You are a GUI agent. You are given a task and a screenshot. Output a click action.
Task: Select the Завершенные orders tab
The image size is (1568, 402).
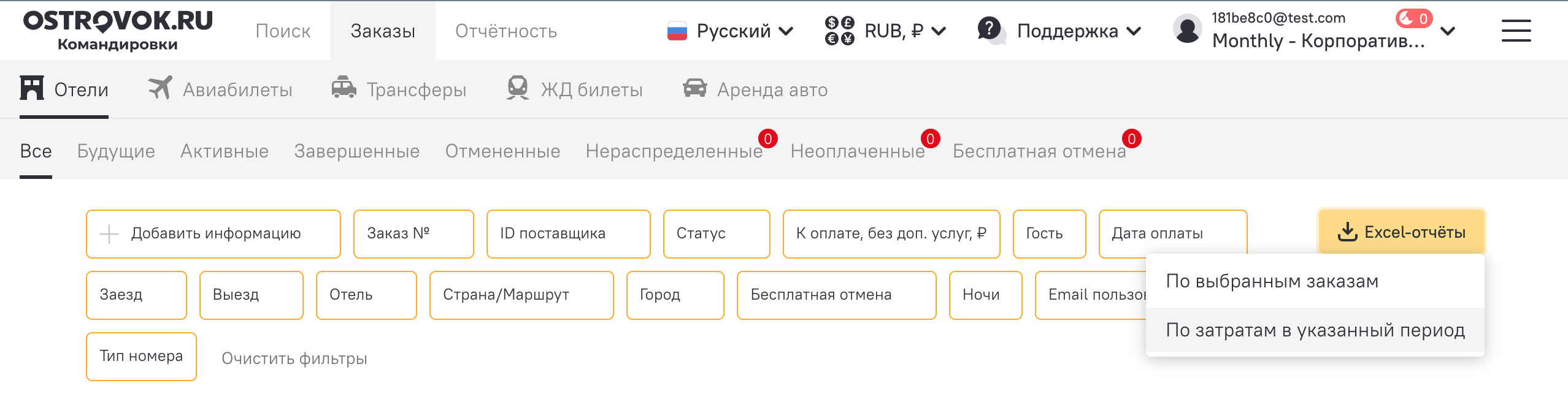pyautogui.click(x=356, y=151)
